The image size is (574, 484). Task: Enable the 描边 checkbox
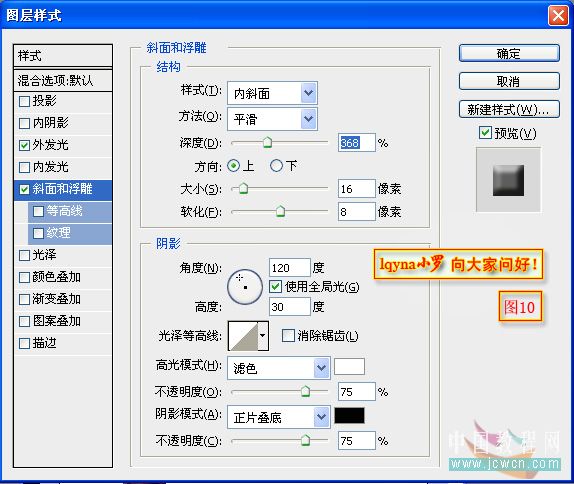[x=24, y=343]
